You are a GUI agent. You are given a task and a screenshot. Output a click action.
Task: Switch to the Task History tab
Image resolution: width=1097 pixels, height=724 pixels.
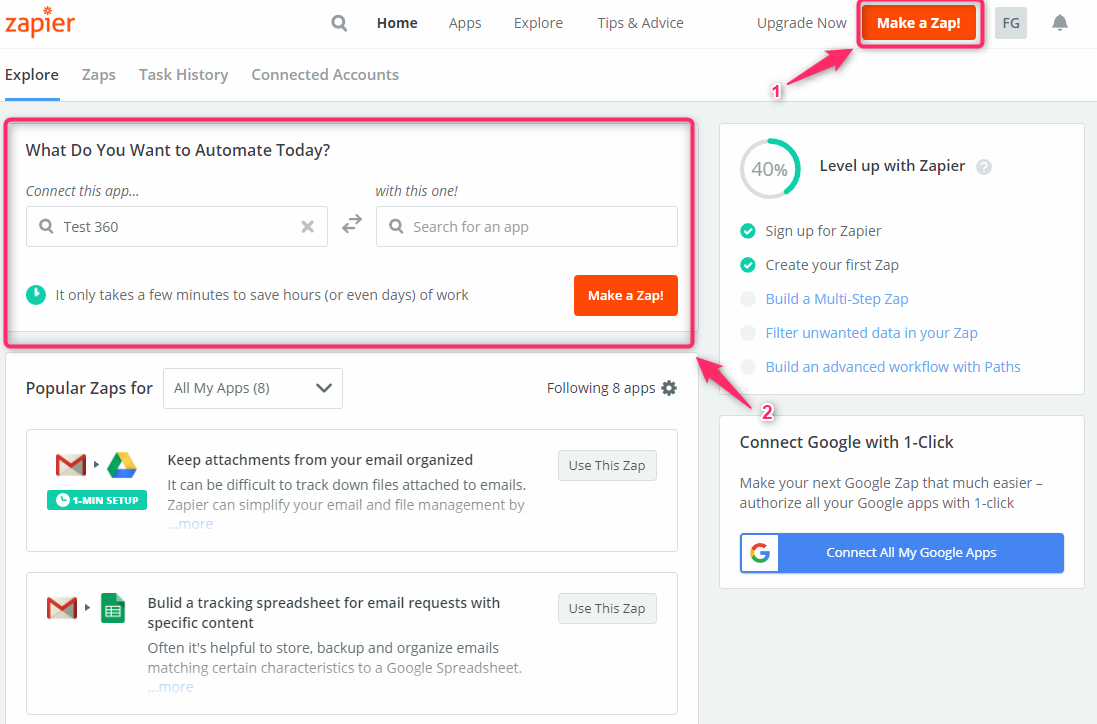[183, 75]
